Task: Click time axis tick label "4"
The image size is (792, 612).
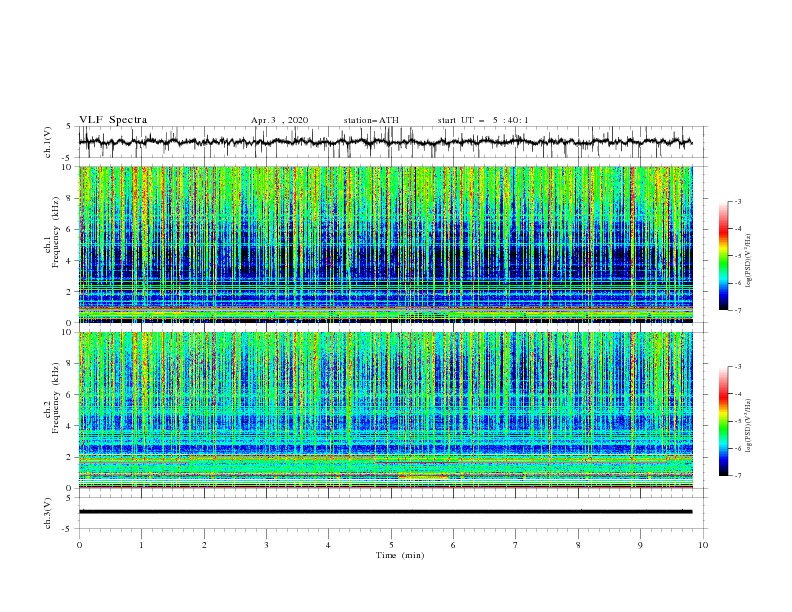Action: point(329,545)
